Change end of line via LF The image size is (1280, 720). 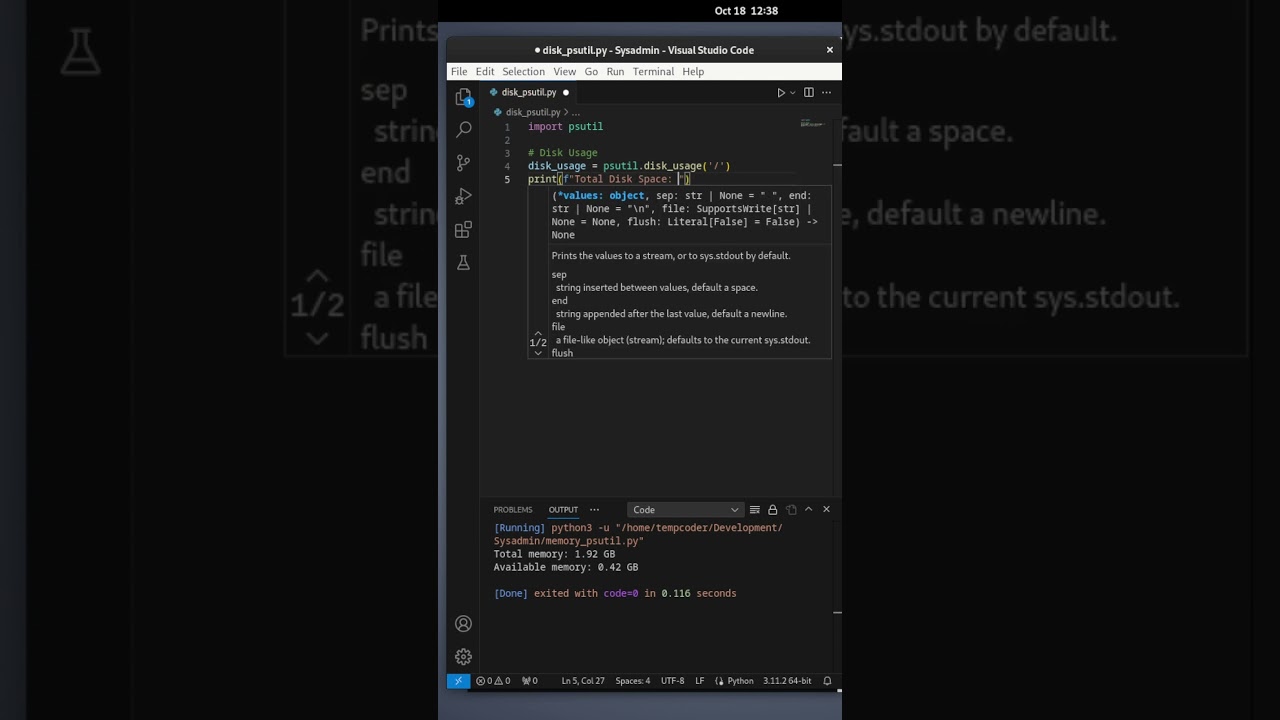[700, 681]
